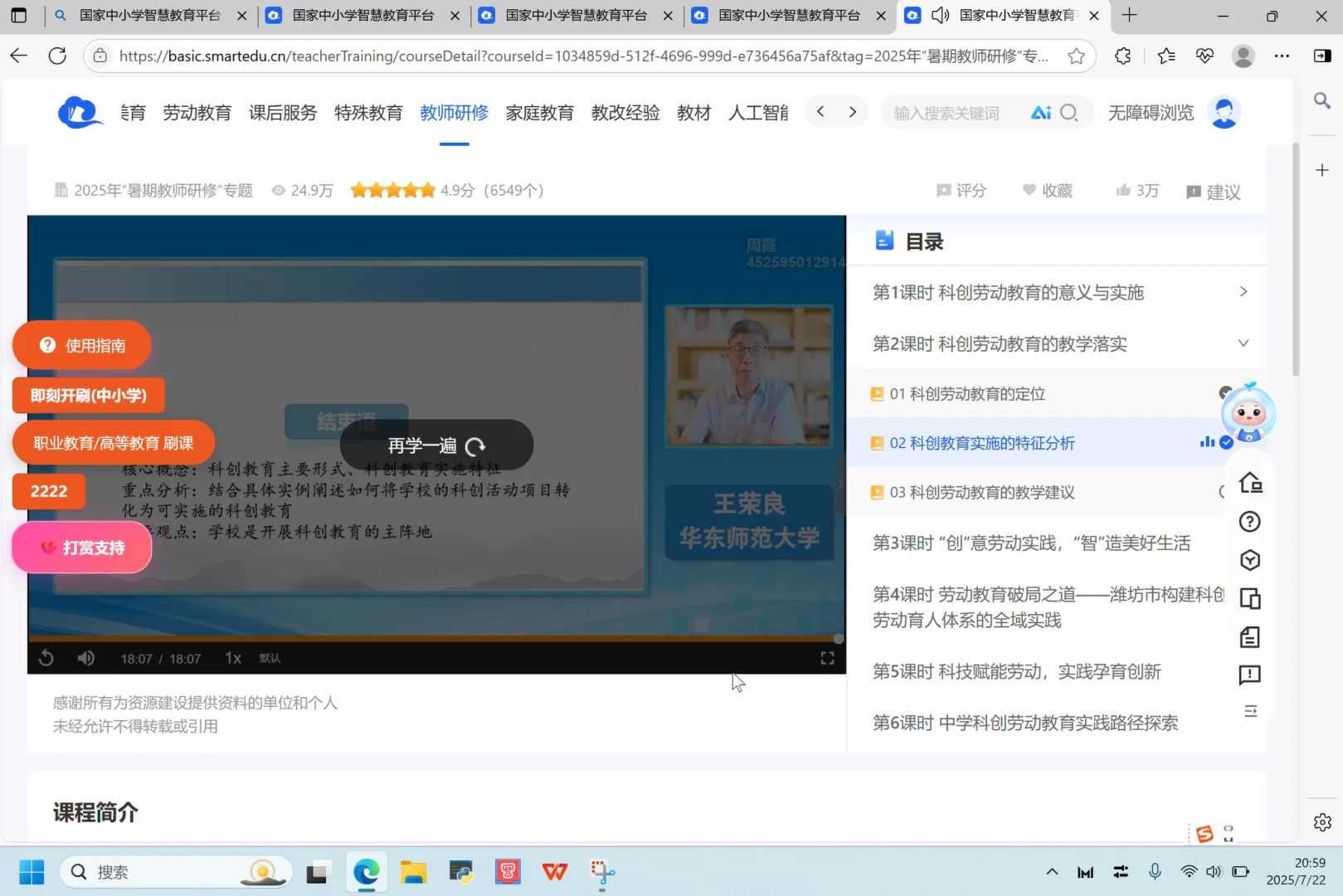Open the AI search icon in the search bar
This screenshot has height=896, width=1343.
pos(1042,111)
